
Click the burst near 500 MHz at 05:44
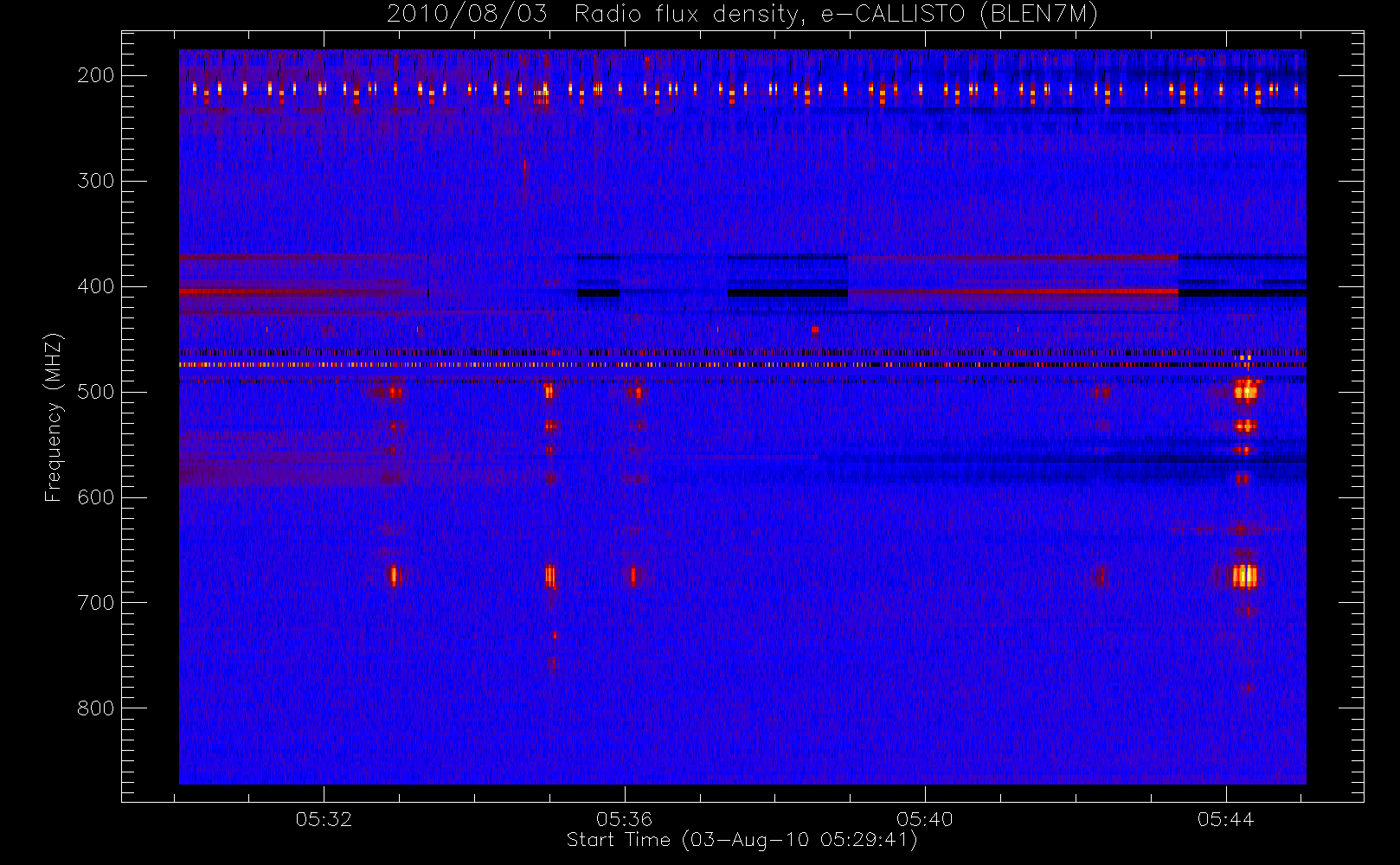point(1246,391)
